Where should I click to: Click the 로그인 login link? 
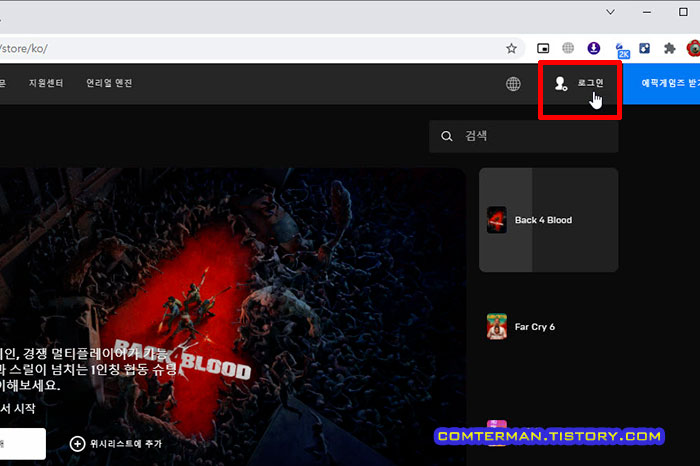point(590,83)
